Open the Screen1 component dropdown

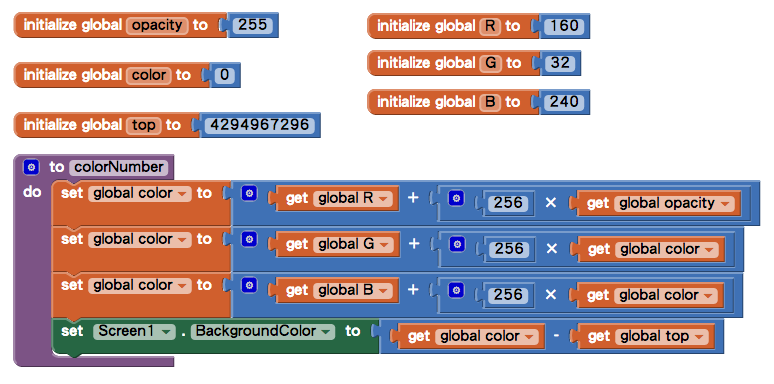(167, 332)
